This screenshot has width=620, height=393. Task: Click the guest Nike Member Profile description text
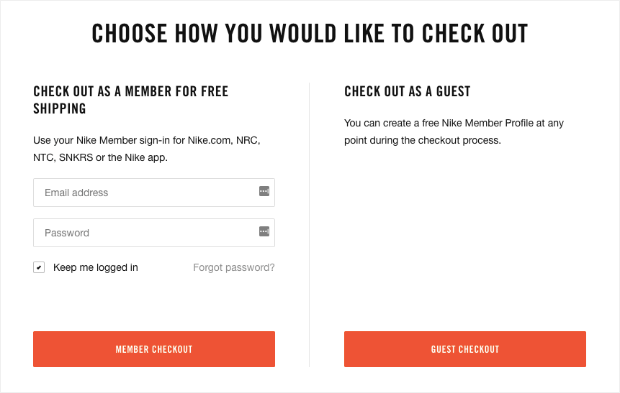454,132
